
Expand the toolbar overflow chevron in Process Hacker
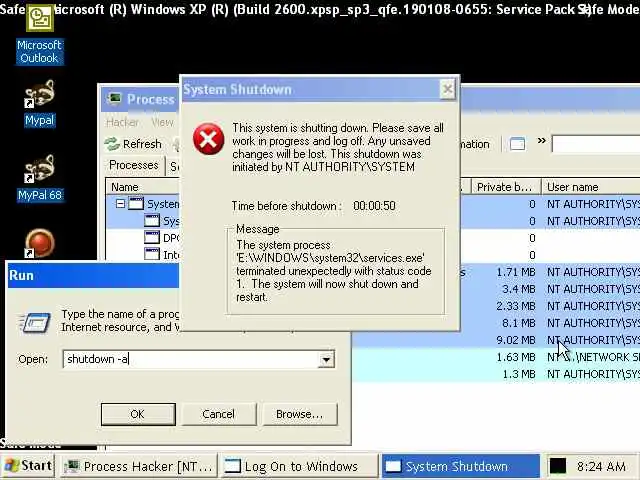(x=541, y=141)
